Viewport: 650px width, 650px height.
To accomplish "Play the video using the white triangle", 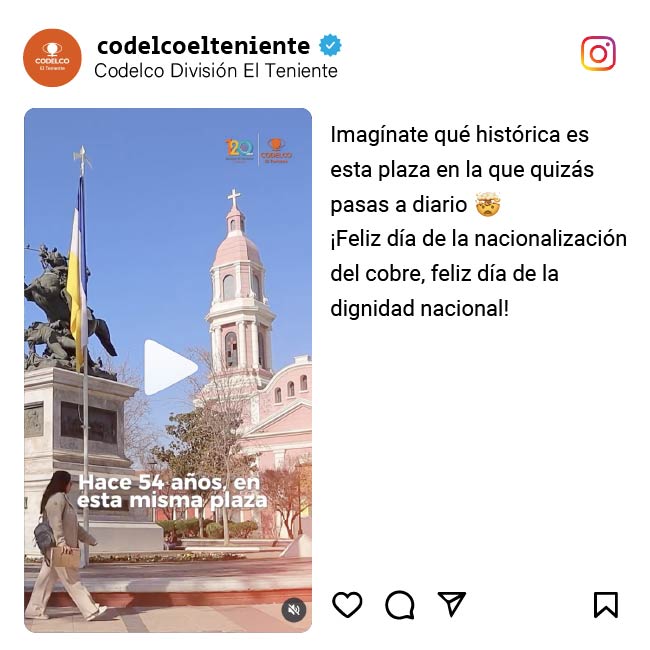I will [170, 367].
